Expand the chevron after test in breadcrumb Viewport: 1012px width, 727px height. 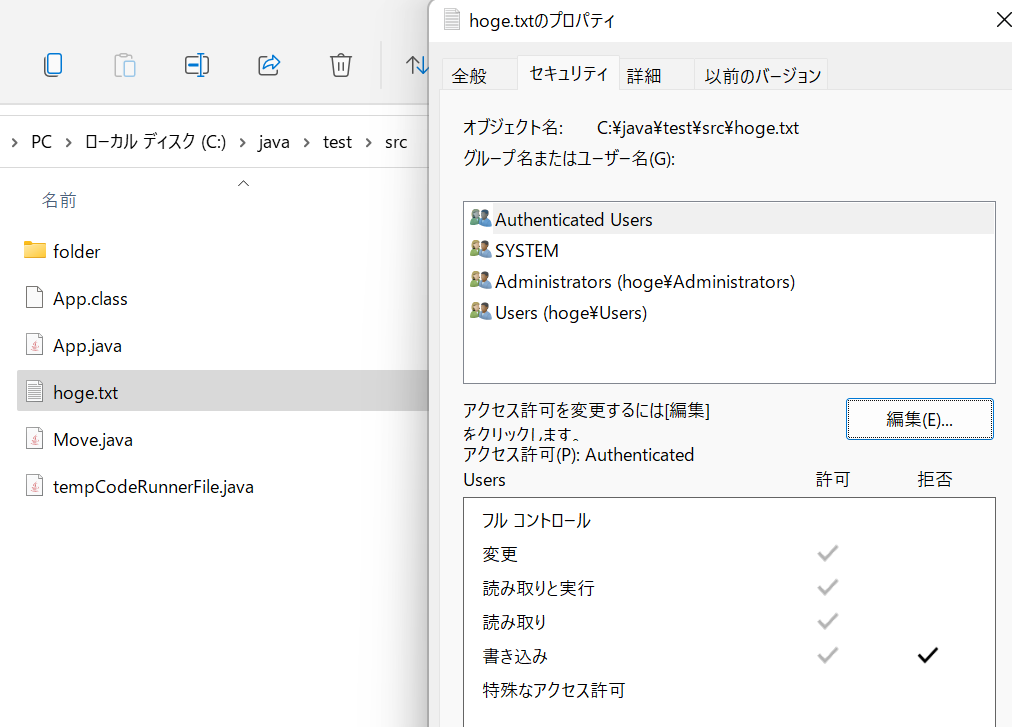(x=369, y=142)
